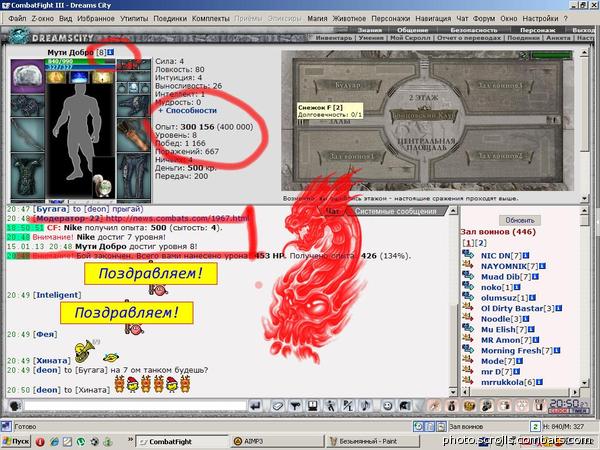Click the running figure icon in chat toolbar
Image resolution: width=600 pixels, height=450 pixels.
[330, 406]
